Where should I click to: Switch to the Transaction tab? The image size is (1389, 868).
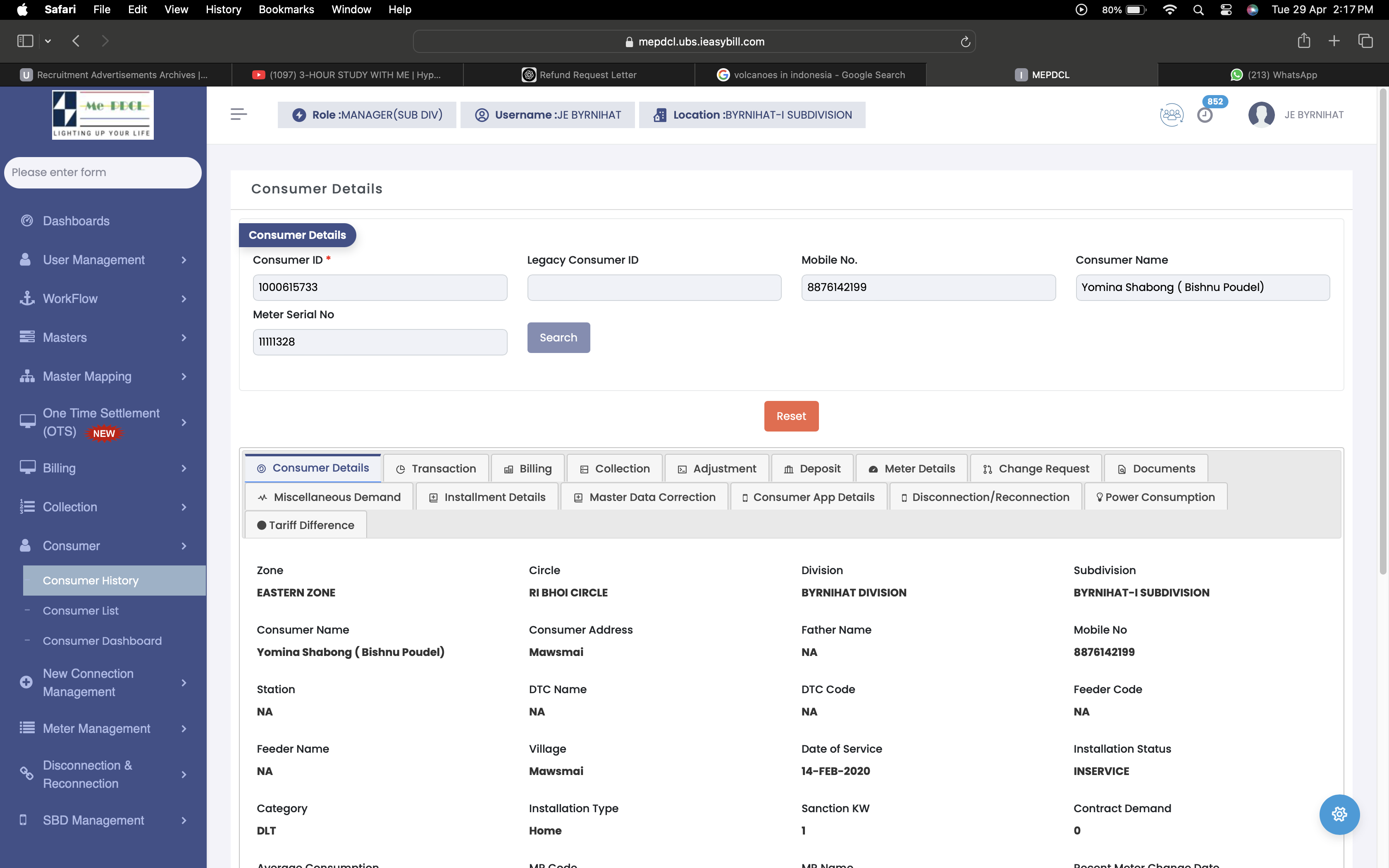point(436,468)
